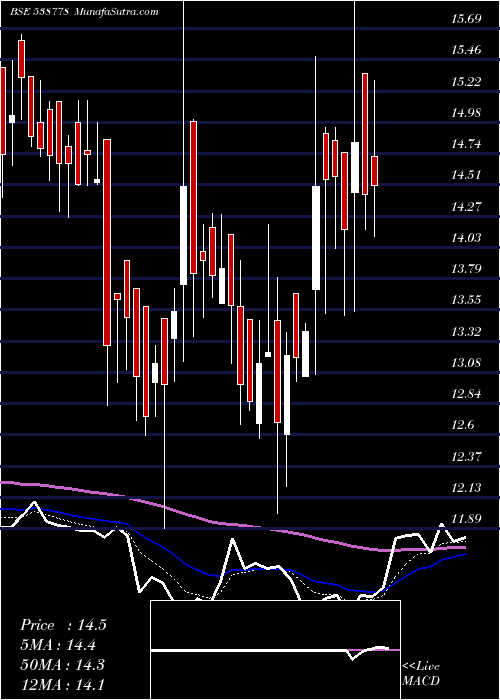Viewport: 500px width, 700px height.
Task: Select the 12MA : 14.1 value
Action: [x=62, y=684]
